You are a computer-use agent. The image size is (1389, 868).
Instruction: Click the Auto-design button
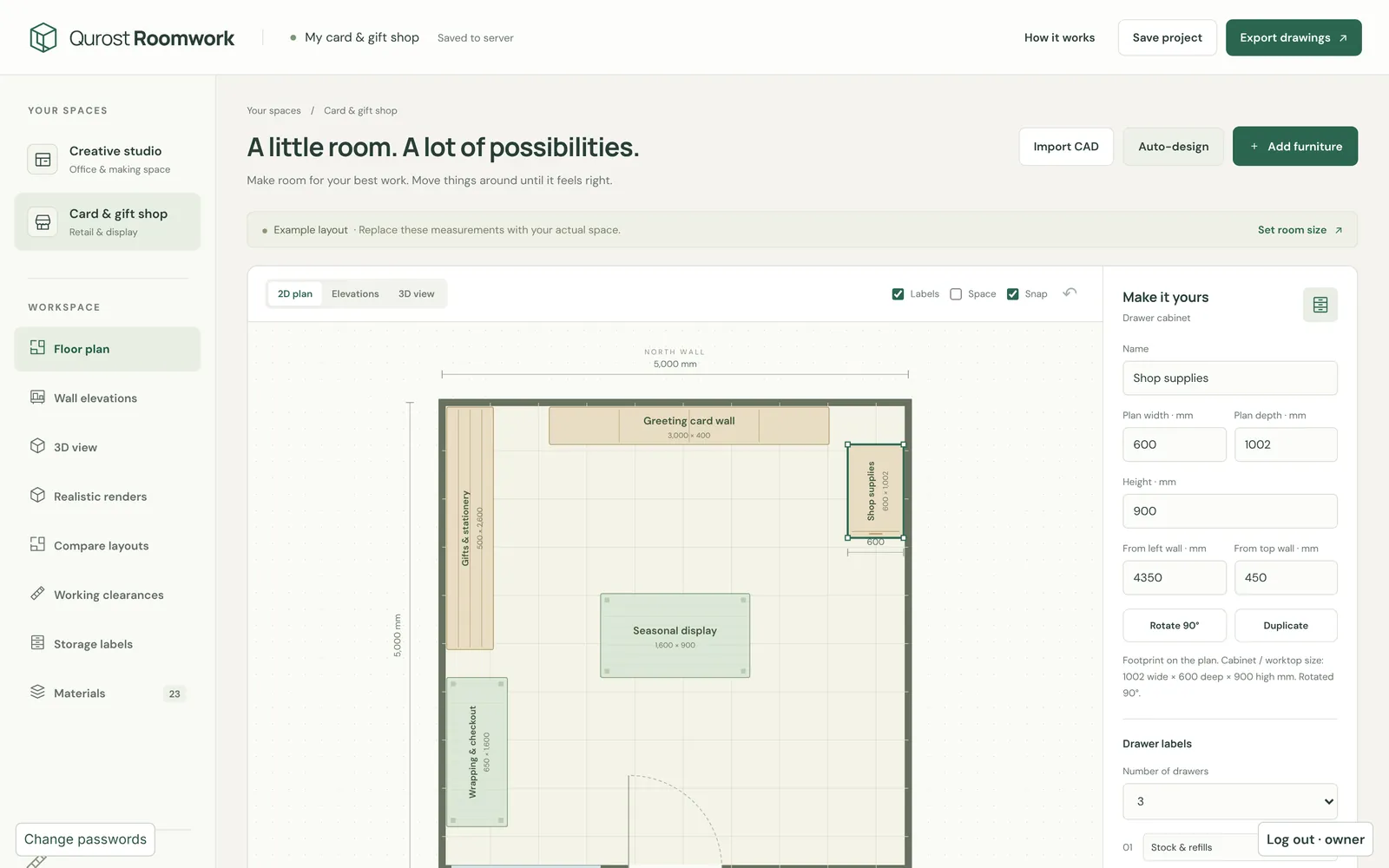pos(1173,147)
